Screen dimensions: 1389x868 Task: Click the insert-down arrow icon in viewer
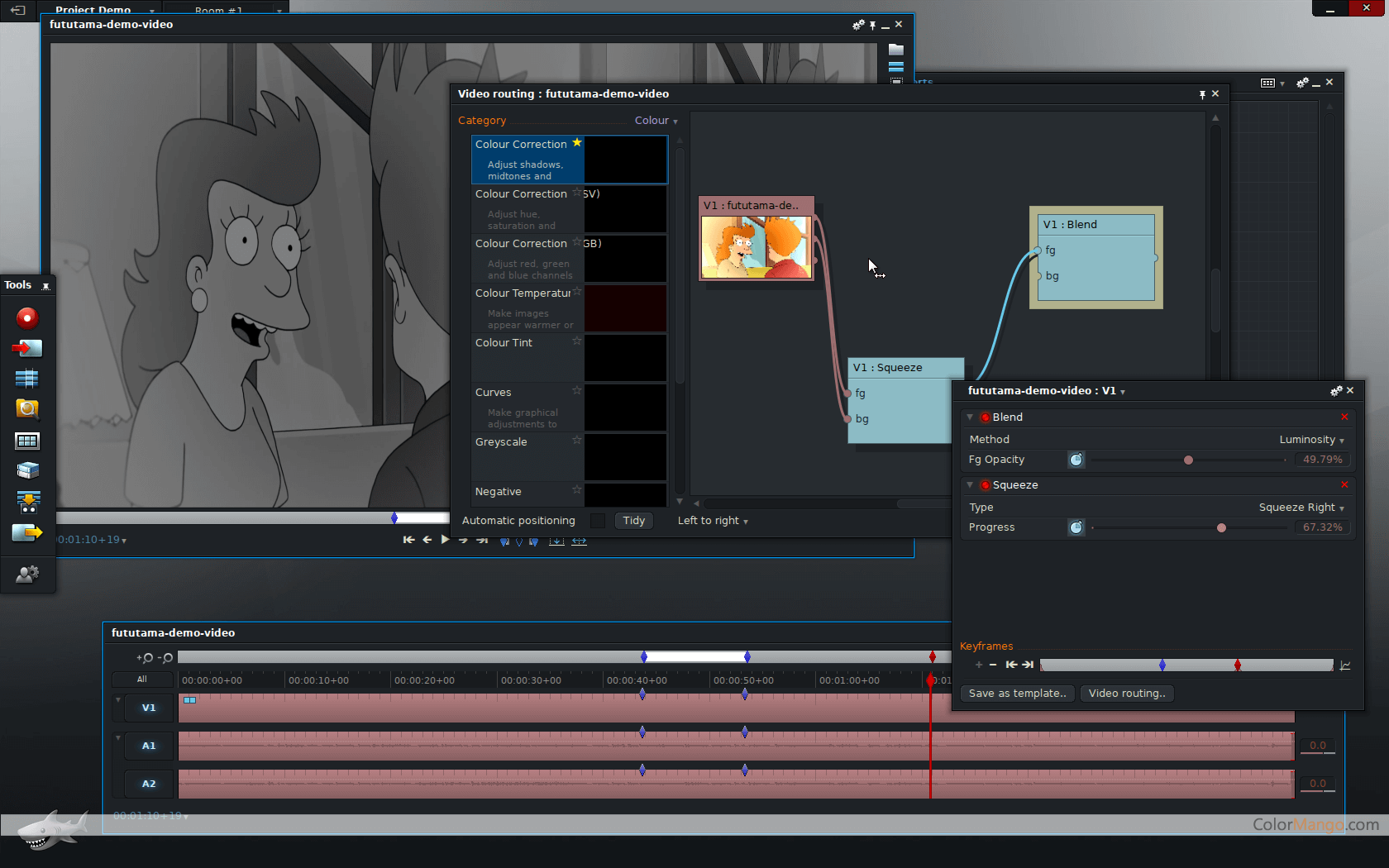556,541
